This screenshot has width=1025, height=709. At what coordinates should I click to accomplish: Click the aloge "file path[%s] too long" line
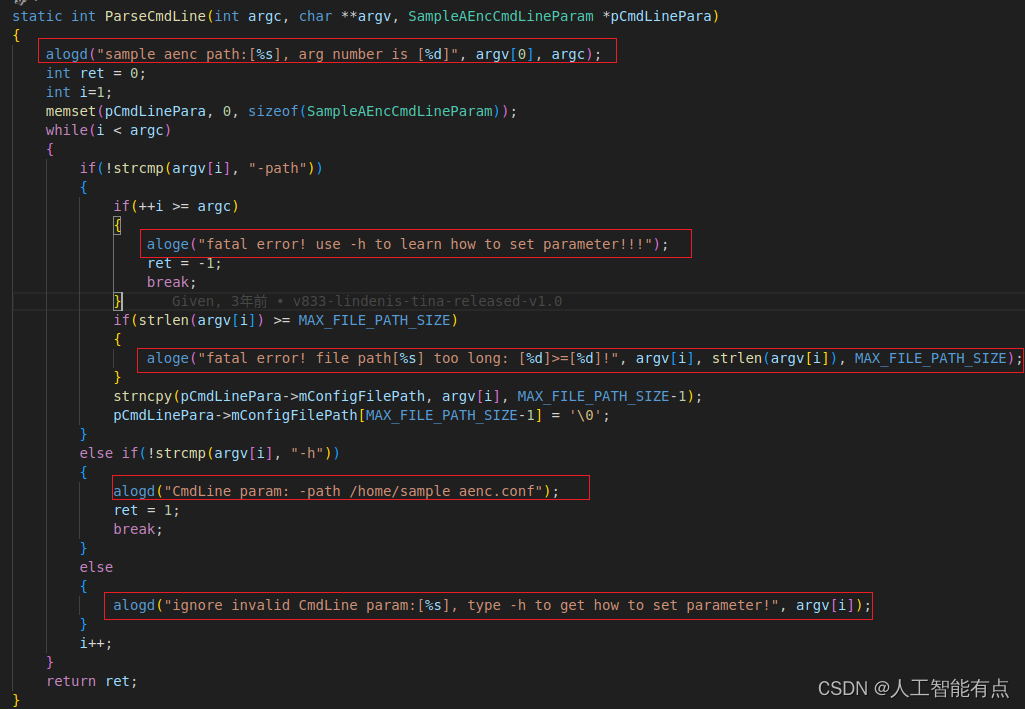pos(584,358)
